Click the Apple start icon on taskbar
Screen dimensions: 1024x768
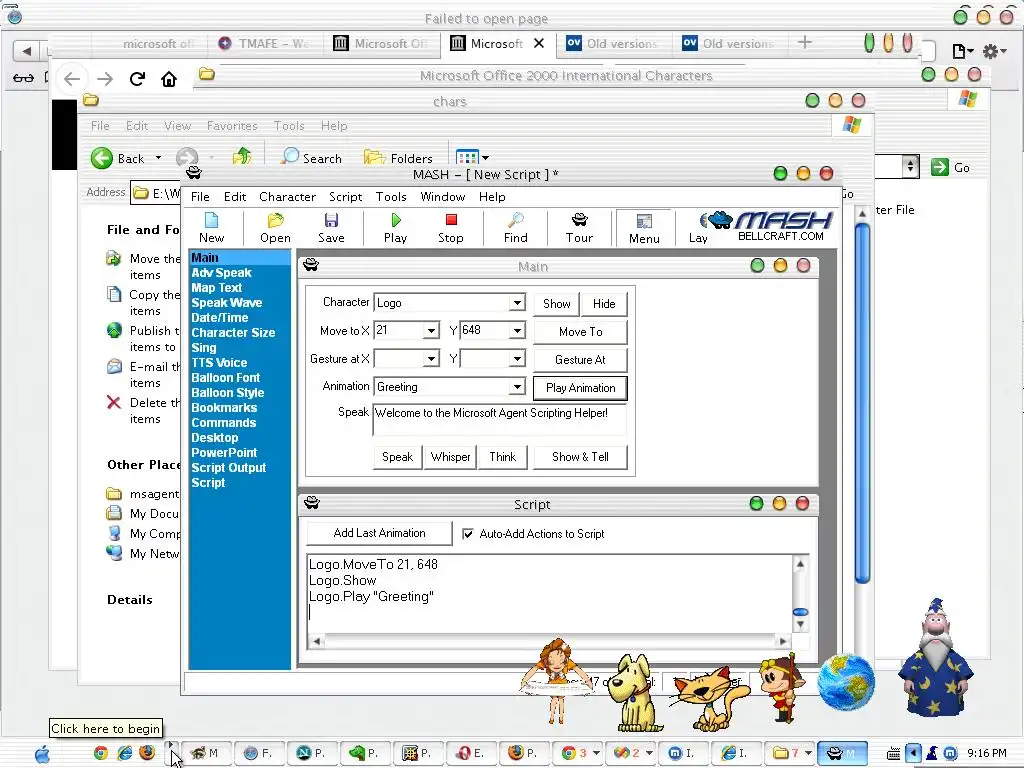tap(42, 754)
